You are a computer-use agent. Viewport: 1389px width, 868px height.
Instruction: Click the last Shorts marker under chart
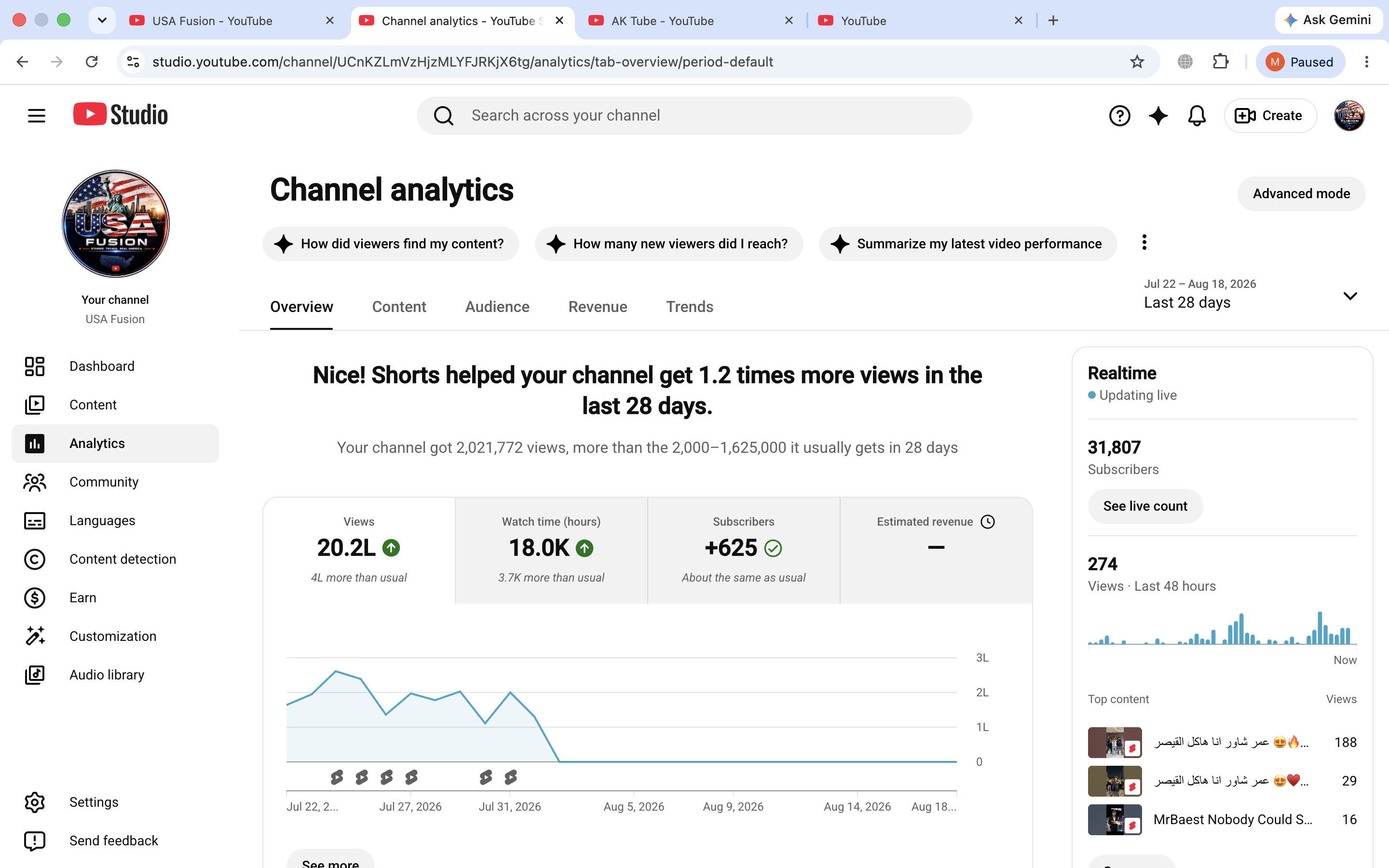[511, 777]
